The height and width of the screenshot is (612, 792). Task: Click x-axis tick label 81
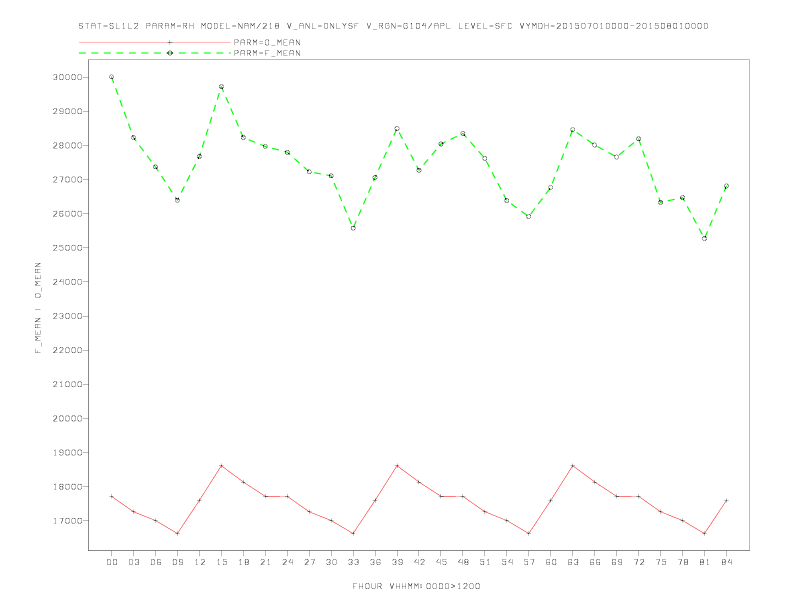pyautogui.click(x=705, y=562)
